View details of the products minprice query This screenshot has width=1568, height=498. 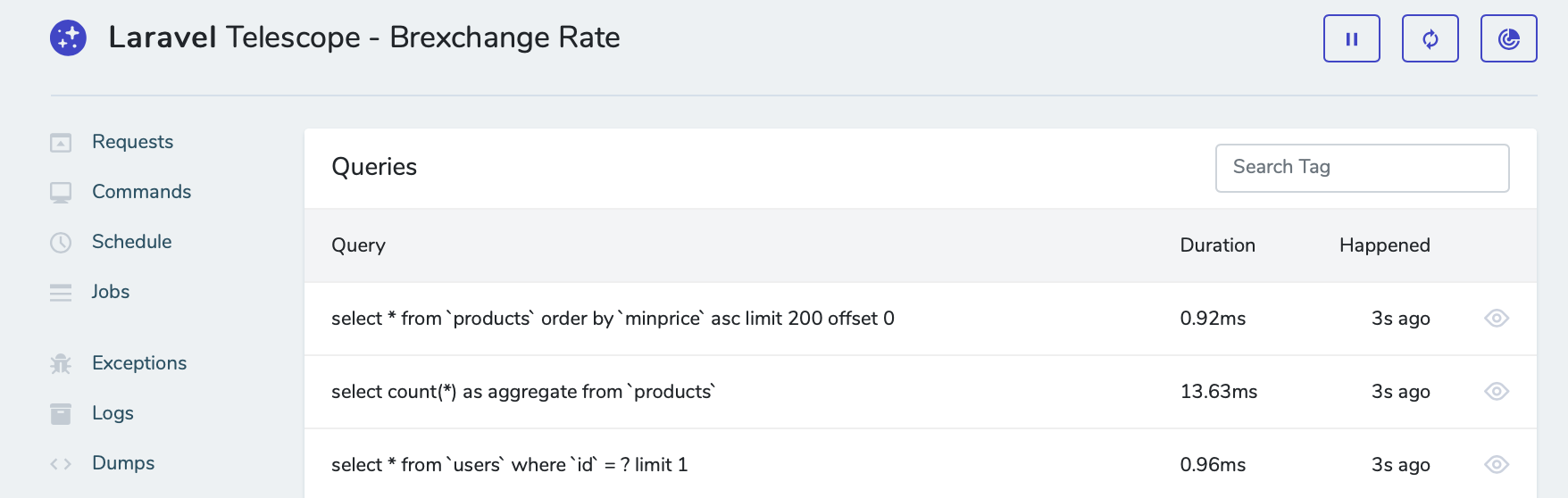pos(1497,319)
